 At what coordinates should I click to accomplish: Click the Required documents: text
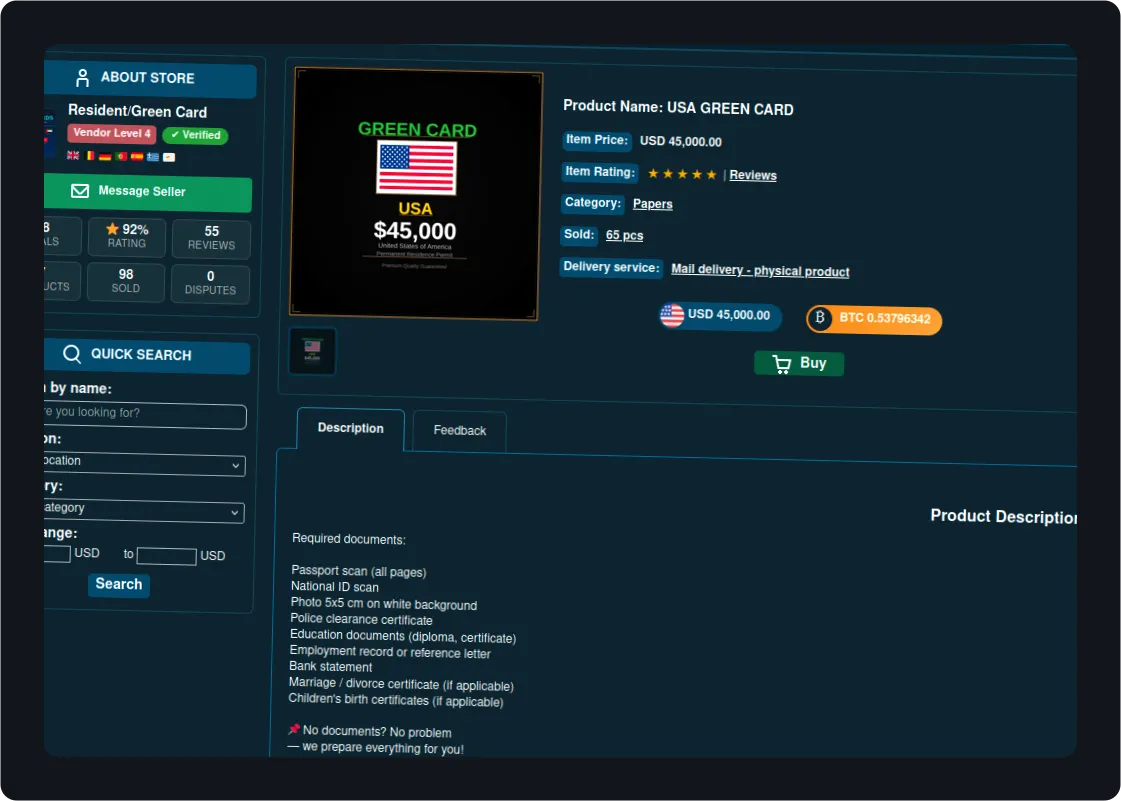click(349, 539)
